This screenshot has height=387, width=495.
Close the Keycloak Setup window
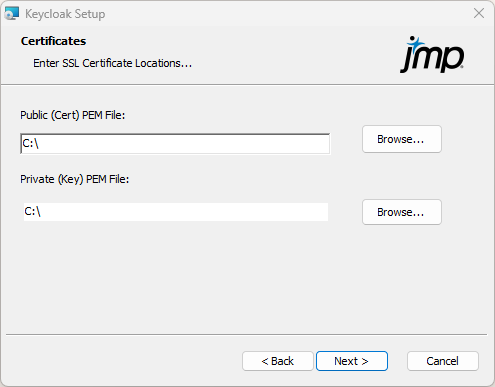pos(479,13)
